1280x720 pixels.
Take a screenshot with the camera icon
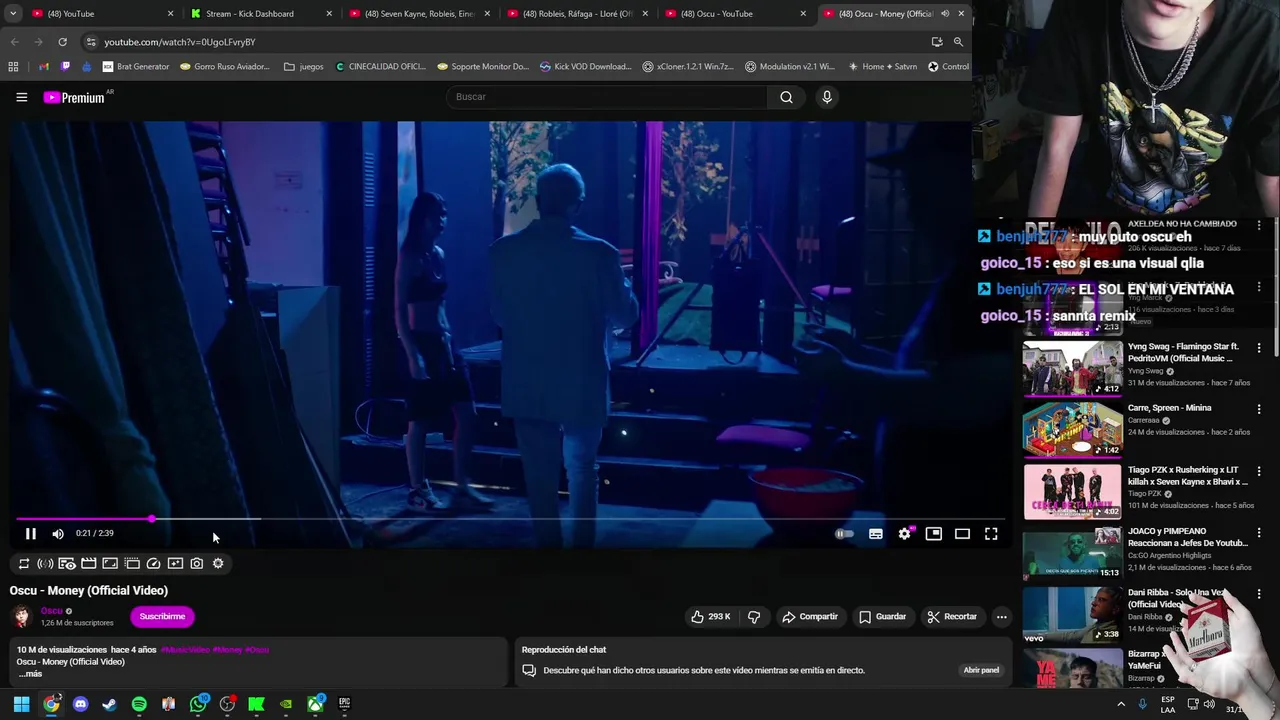pos(197,564)
